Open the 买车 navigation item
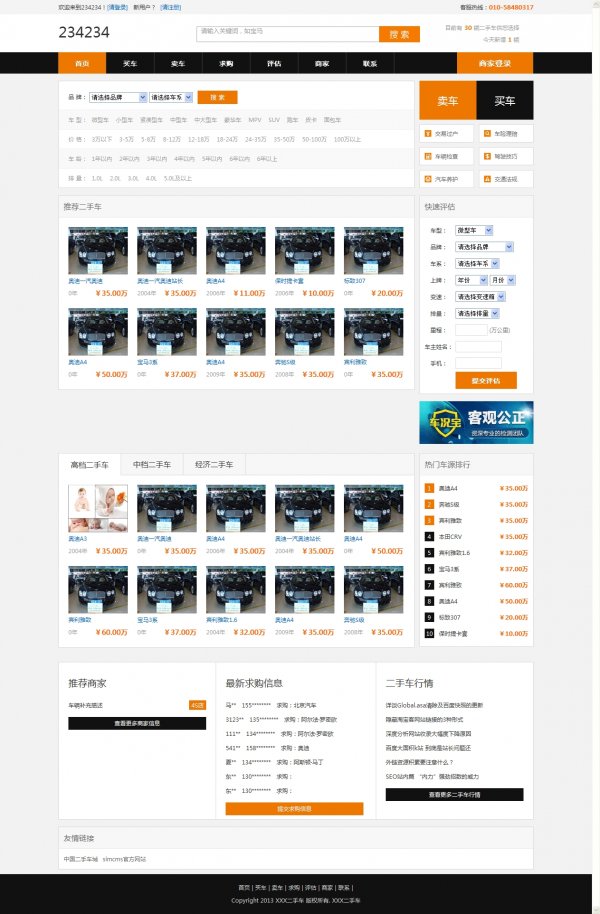This screenshot has width=600, height=914. click(130, 63)
